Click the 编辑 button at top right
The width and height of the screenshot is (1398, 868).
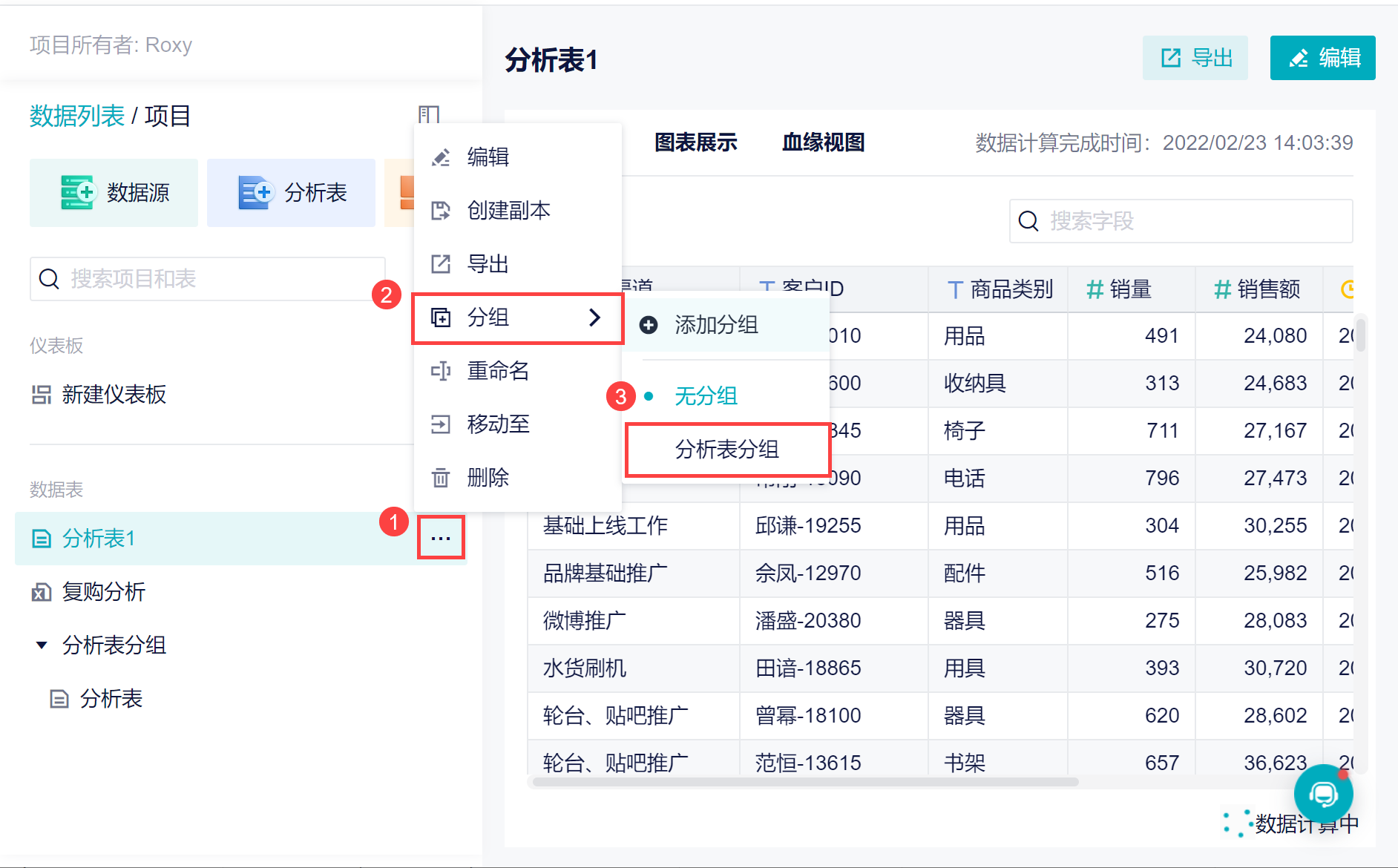[1322, 58]
